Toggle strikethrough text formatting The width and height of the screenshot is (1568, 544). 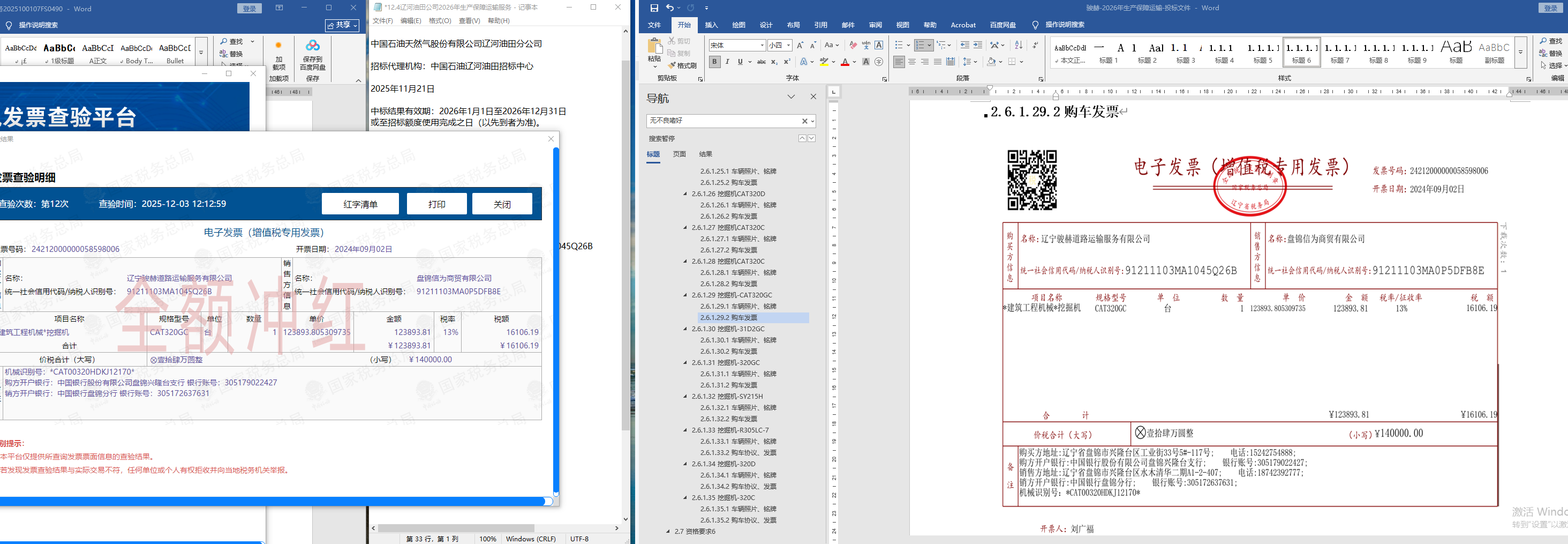pos(761,62)
